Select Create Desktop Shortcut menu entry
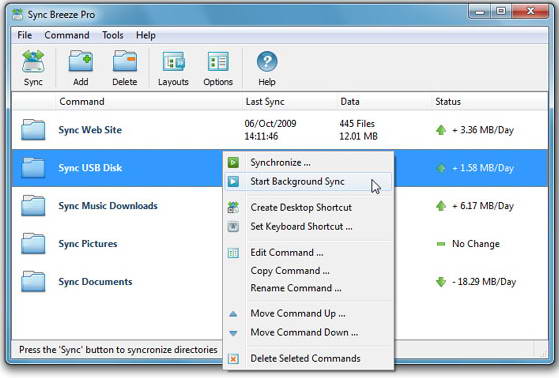 coord(309,207)
